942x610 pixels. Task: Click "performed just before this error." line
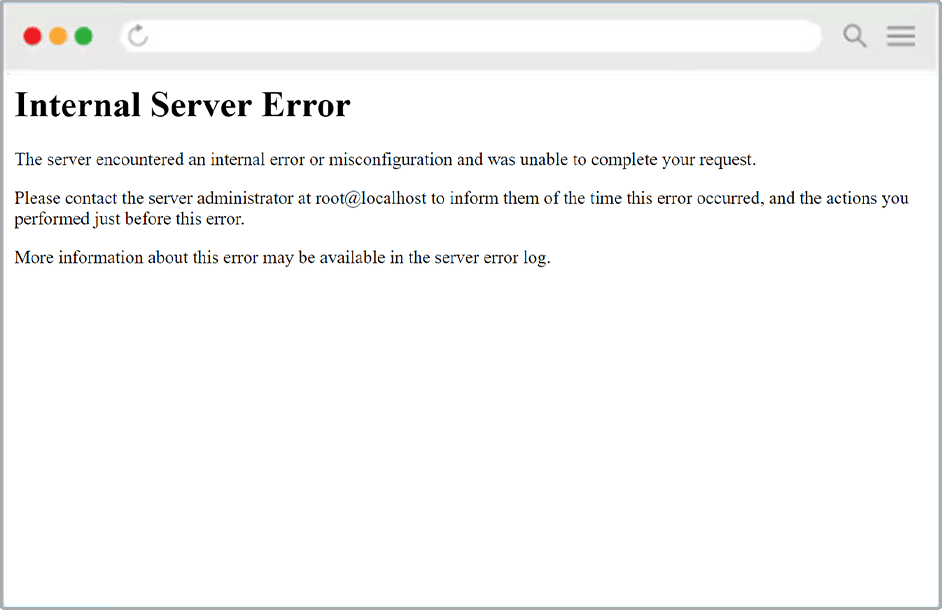pyautogui.click(x=130, y=219)
